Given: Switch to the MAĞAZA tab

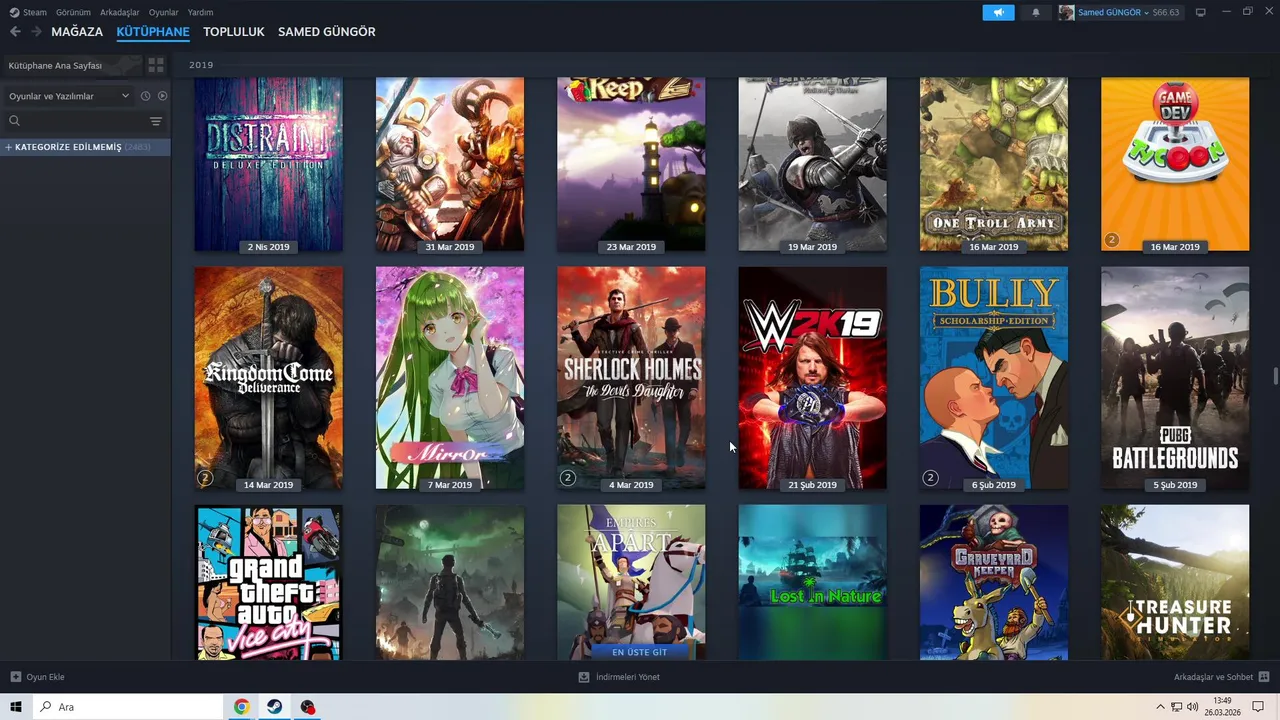Looking at the screenshot, I should tap(77, 32).
